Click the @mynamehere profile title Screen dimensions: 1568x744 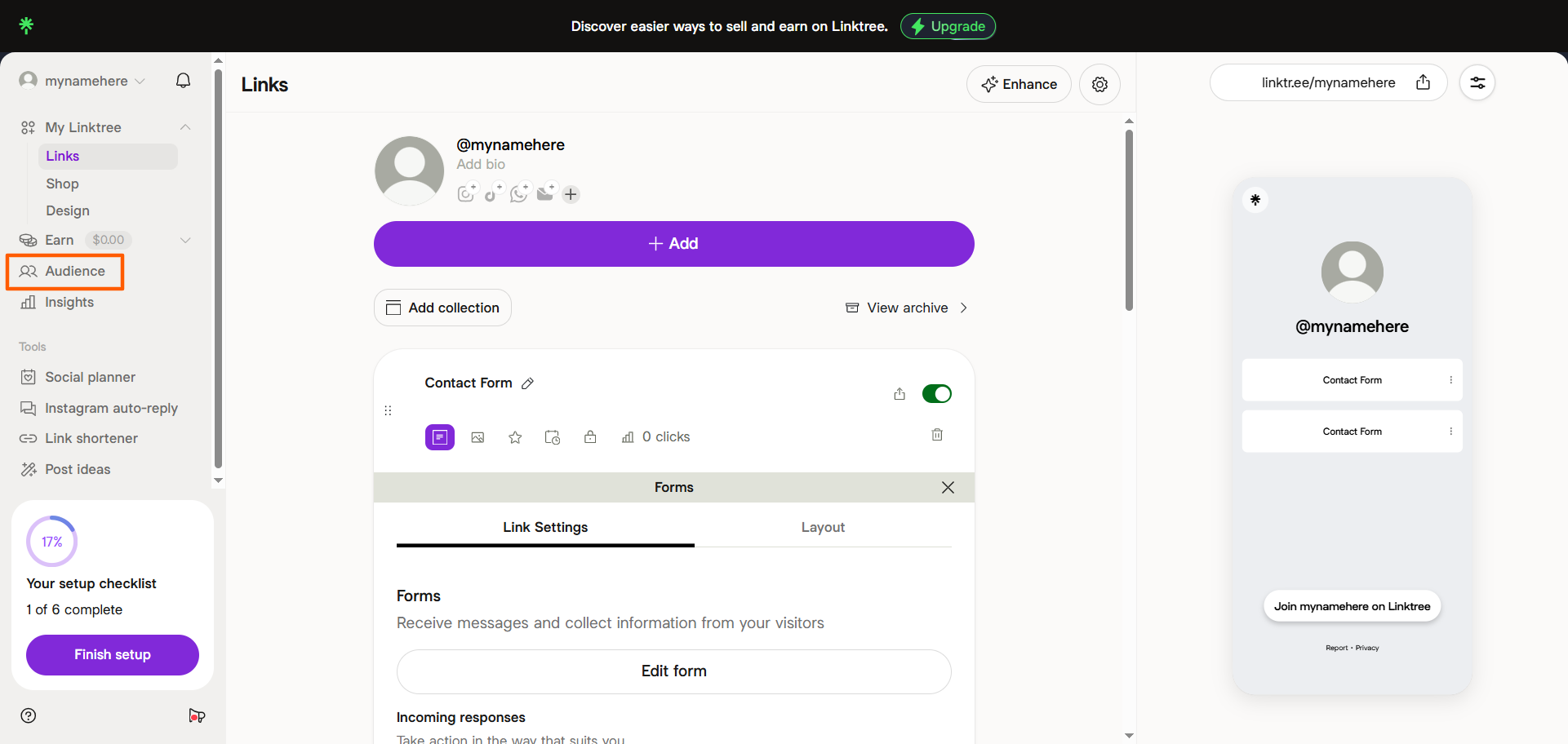pyautogui.click(x=510, y=144)
